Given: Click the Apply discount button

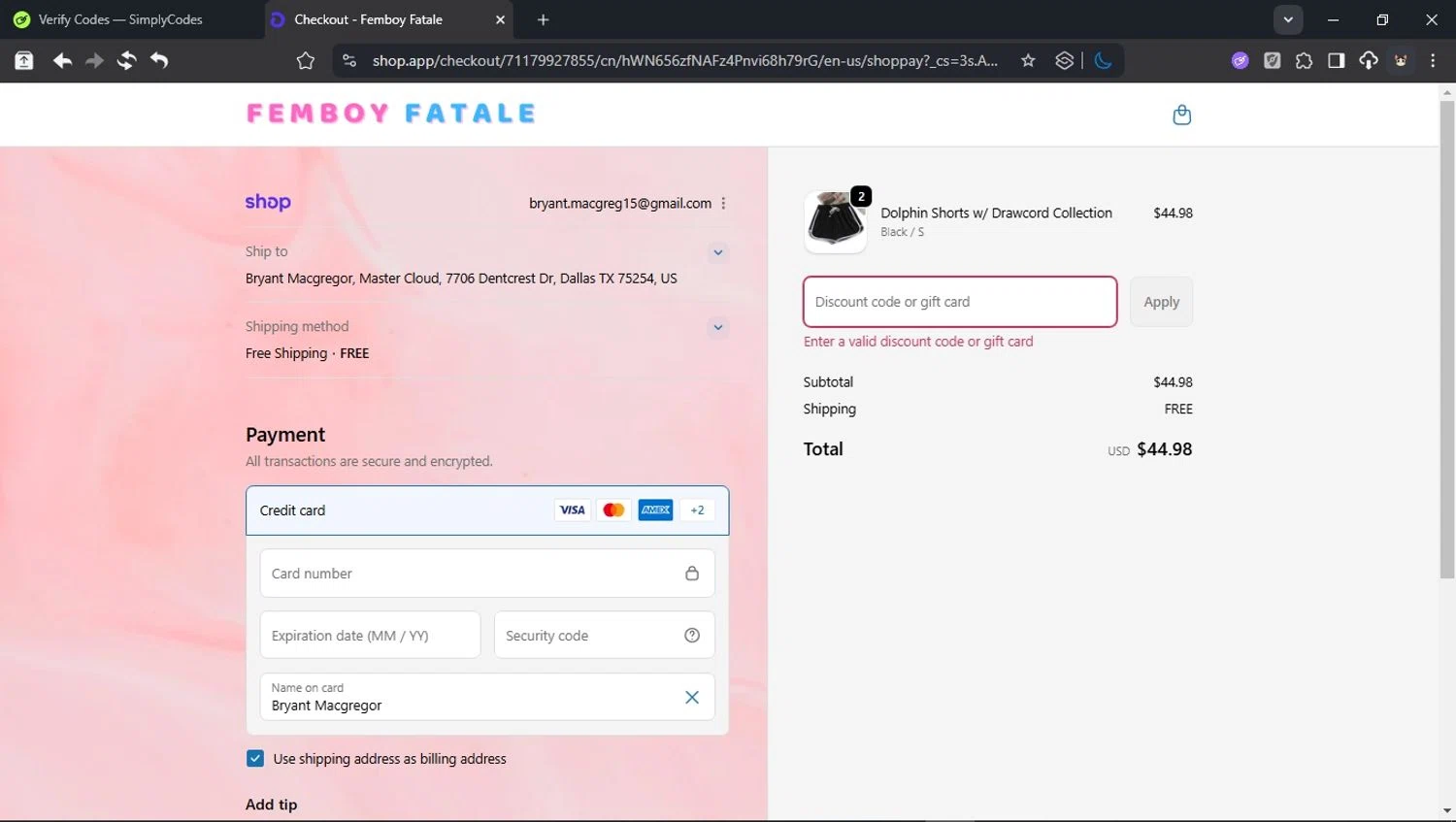Looking at the screenshot, I should pyautogui.click(x=1161, y=302).
